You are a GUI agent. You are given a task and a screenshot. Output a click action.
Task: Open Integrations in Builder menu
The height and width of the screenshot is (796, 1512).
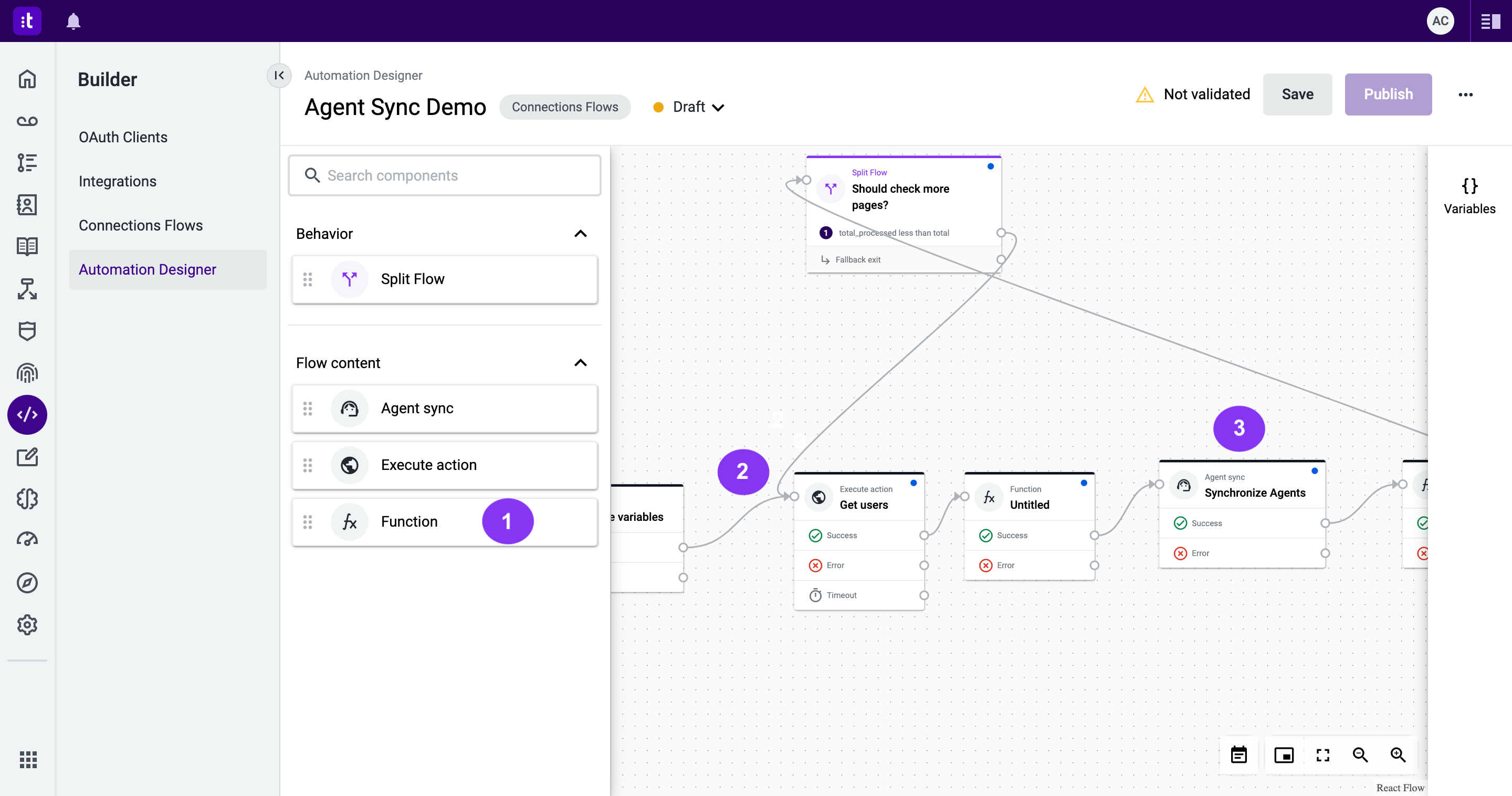point(118,181)
